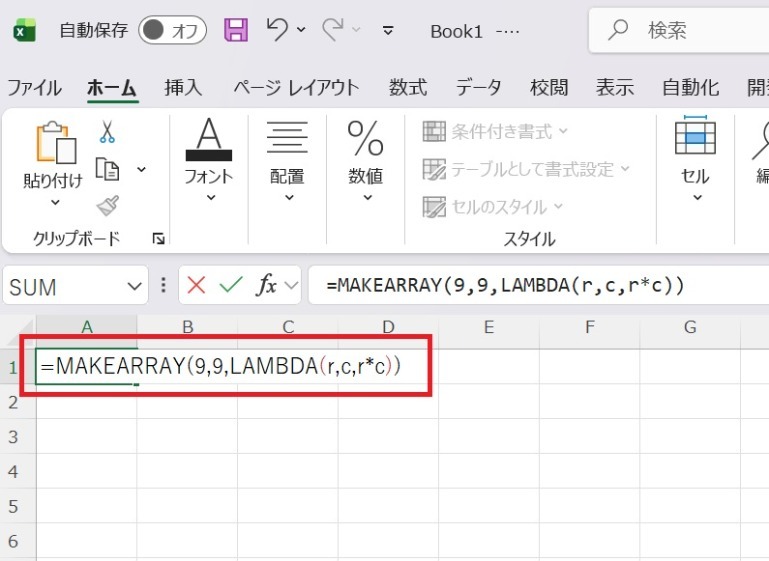Open the ページ レイアウト tab
Image resolution: width=769 pixels, height=561 pixels.
296,88
